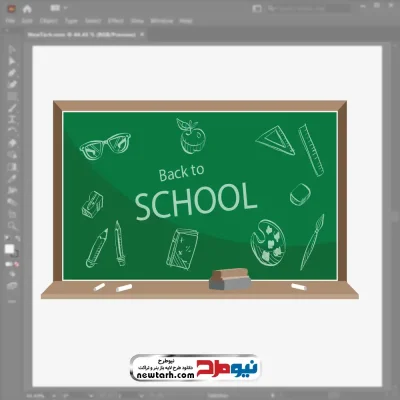Swap fill and stroke arrows

click(17, 239)
